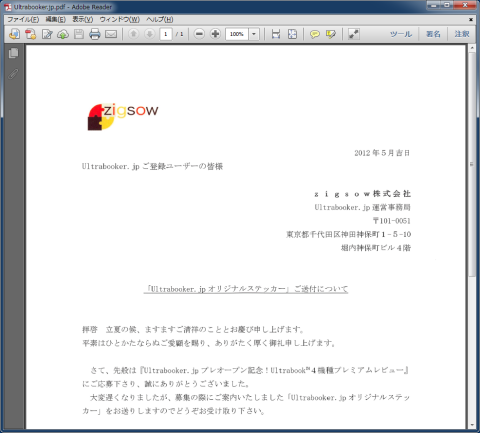Print the document with printer icon
This screenshot has height=433, width=480.
tap(95, 34)
